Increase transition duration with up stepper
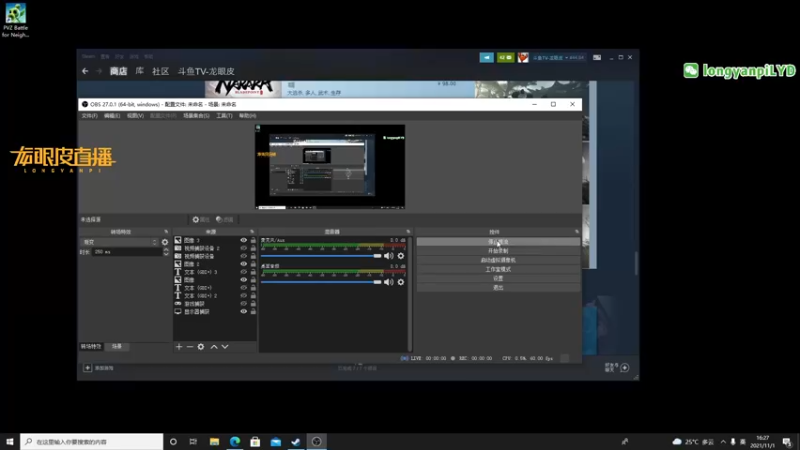The image size is (800, 450). 166,250
